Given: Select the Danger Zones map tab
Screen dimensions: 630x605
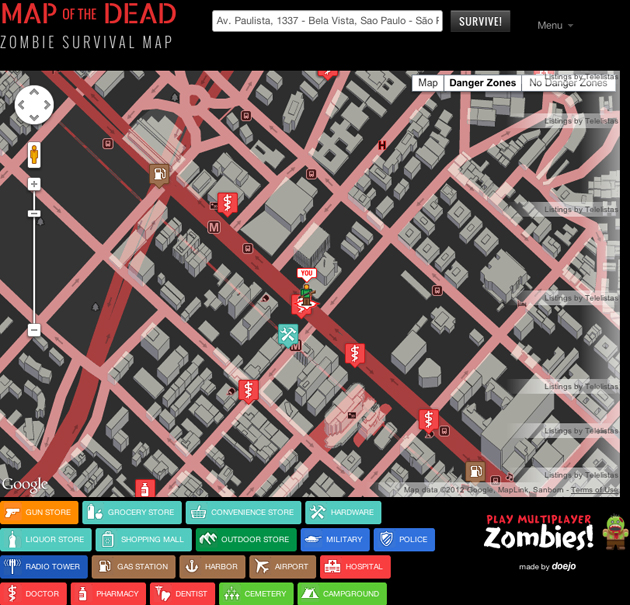Looking at the screenshot, I should 482,83.
